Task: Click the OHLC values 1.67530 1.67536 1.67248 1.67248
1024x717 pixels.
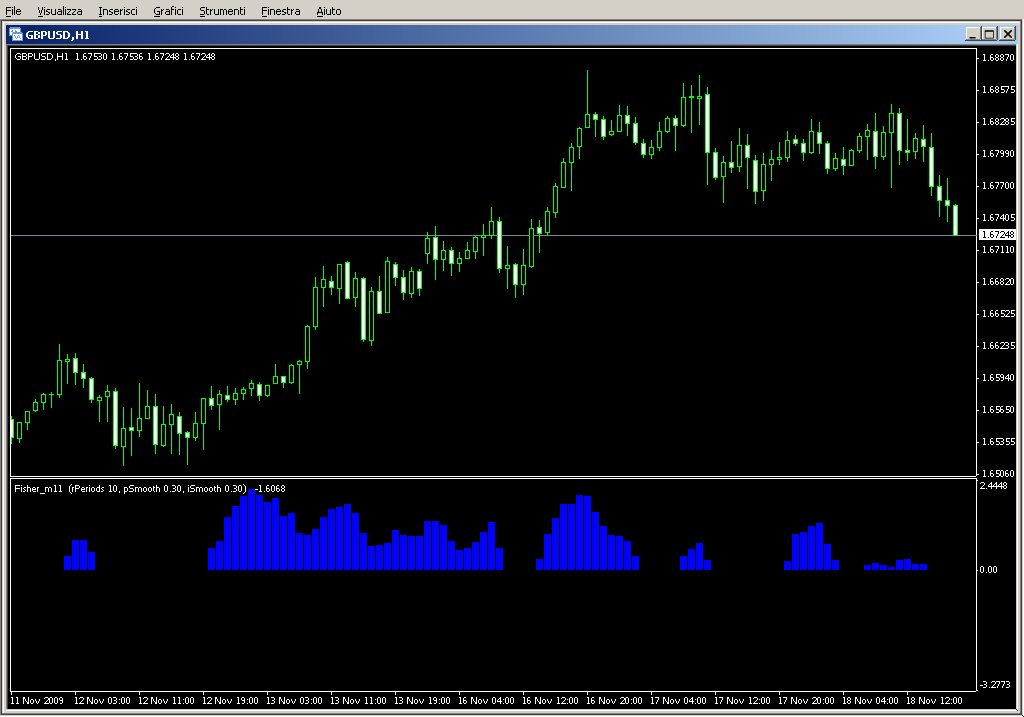Action: [145, 57]
